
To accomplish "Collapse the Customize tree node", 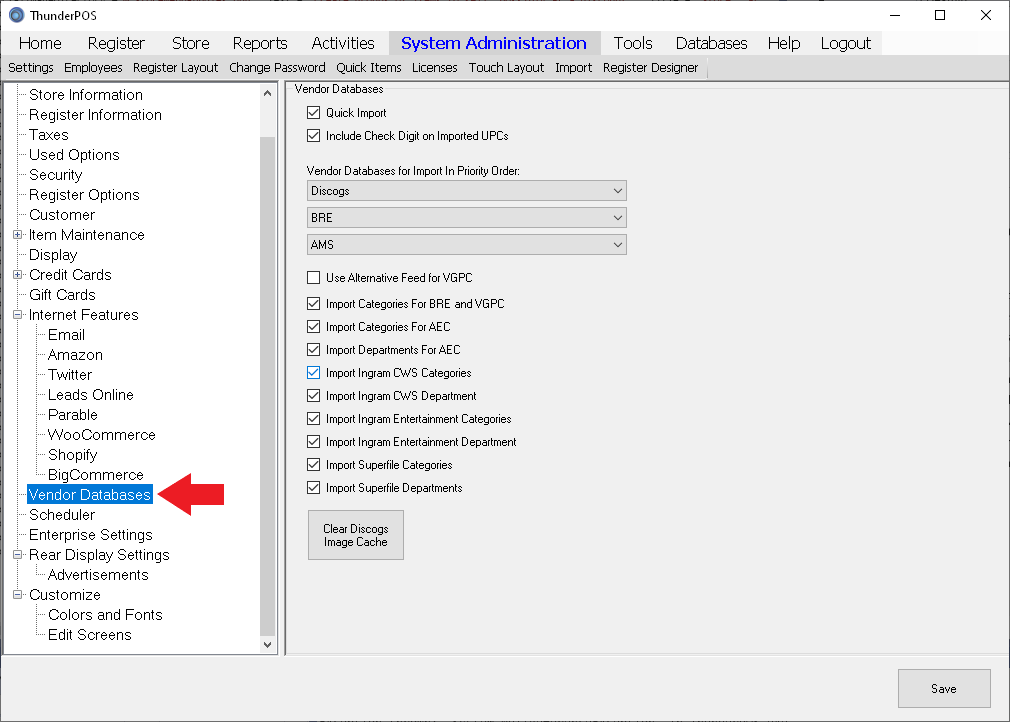I will pos(17,595).
